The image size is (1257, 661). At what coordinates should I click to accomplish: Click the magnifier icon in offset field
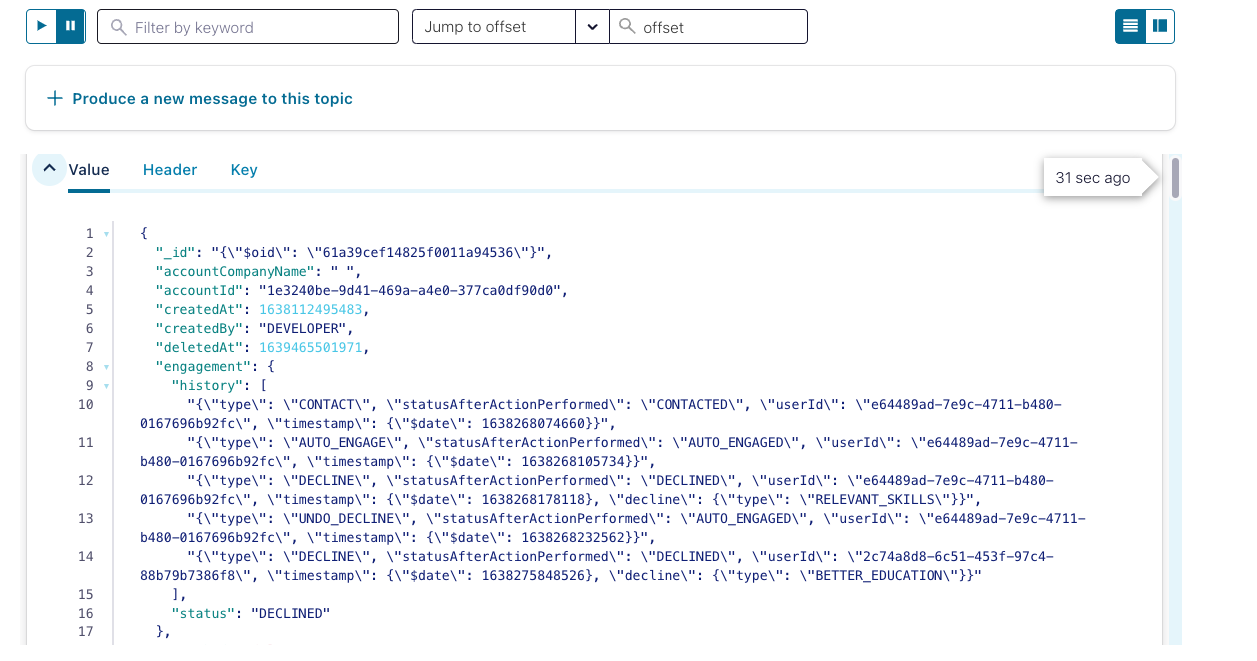pyautogui.click(x=627, y=27)
